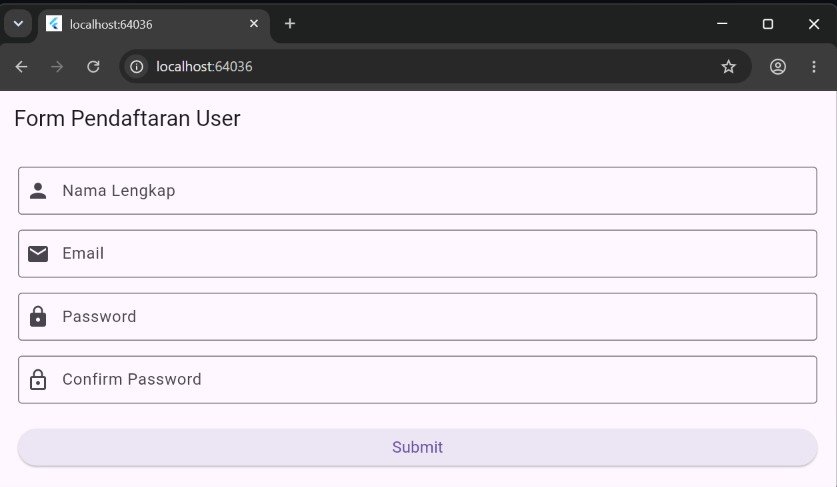Select the localhost:64036 browser tab
The width and height of the screenshot is (837, 487).
[x=154, y=24]
